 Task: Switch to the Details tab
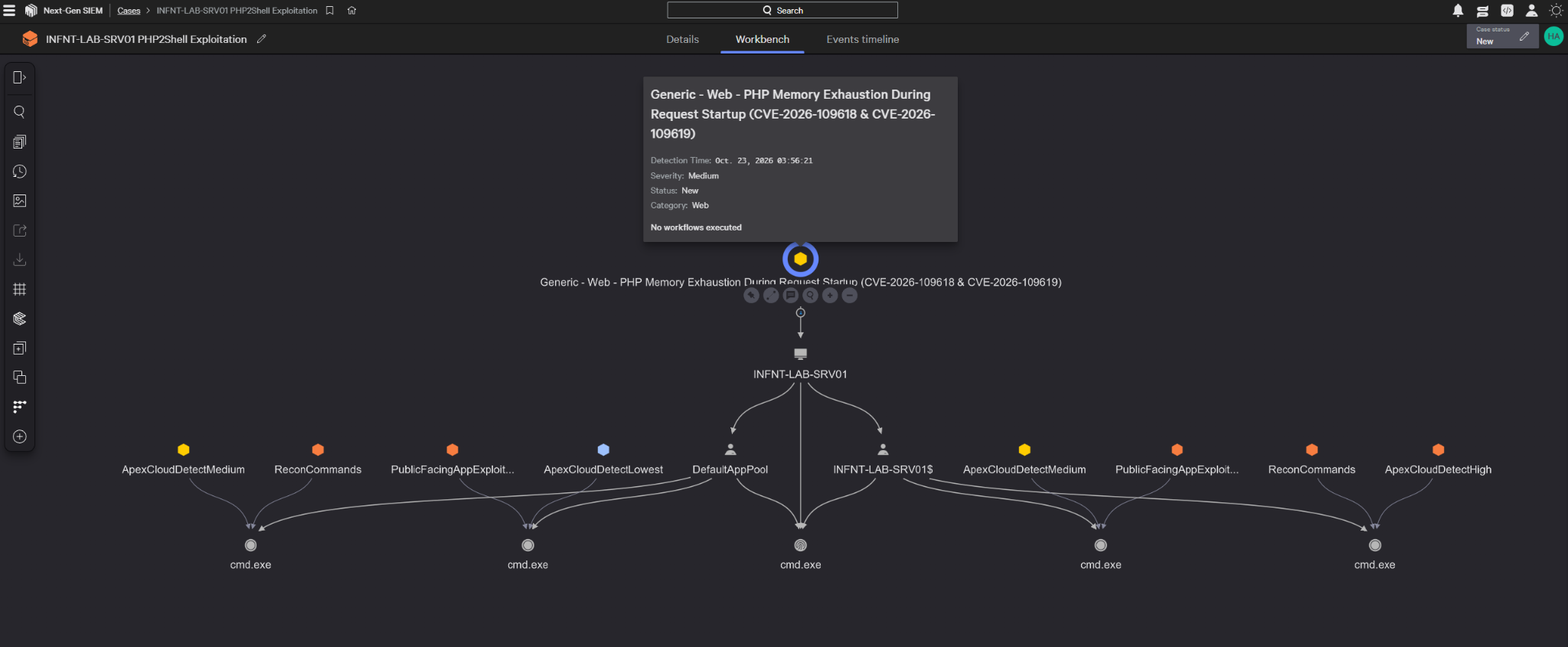[682, 39]
